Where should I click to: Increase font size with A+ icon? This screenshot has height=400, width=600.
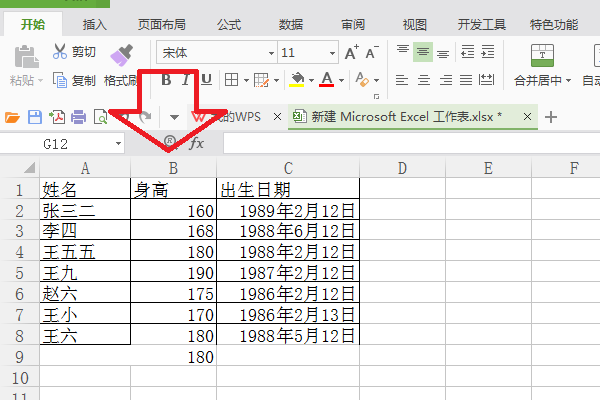coord(351,52)
